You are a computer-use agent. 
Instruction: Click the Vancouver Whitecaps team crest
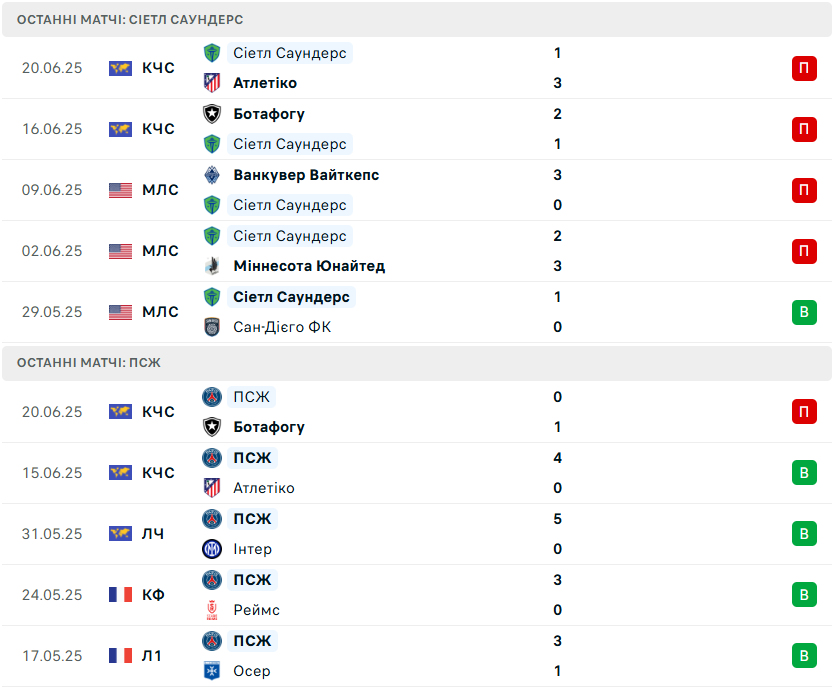pyautogui.click(x=212, y=175)
